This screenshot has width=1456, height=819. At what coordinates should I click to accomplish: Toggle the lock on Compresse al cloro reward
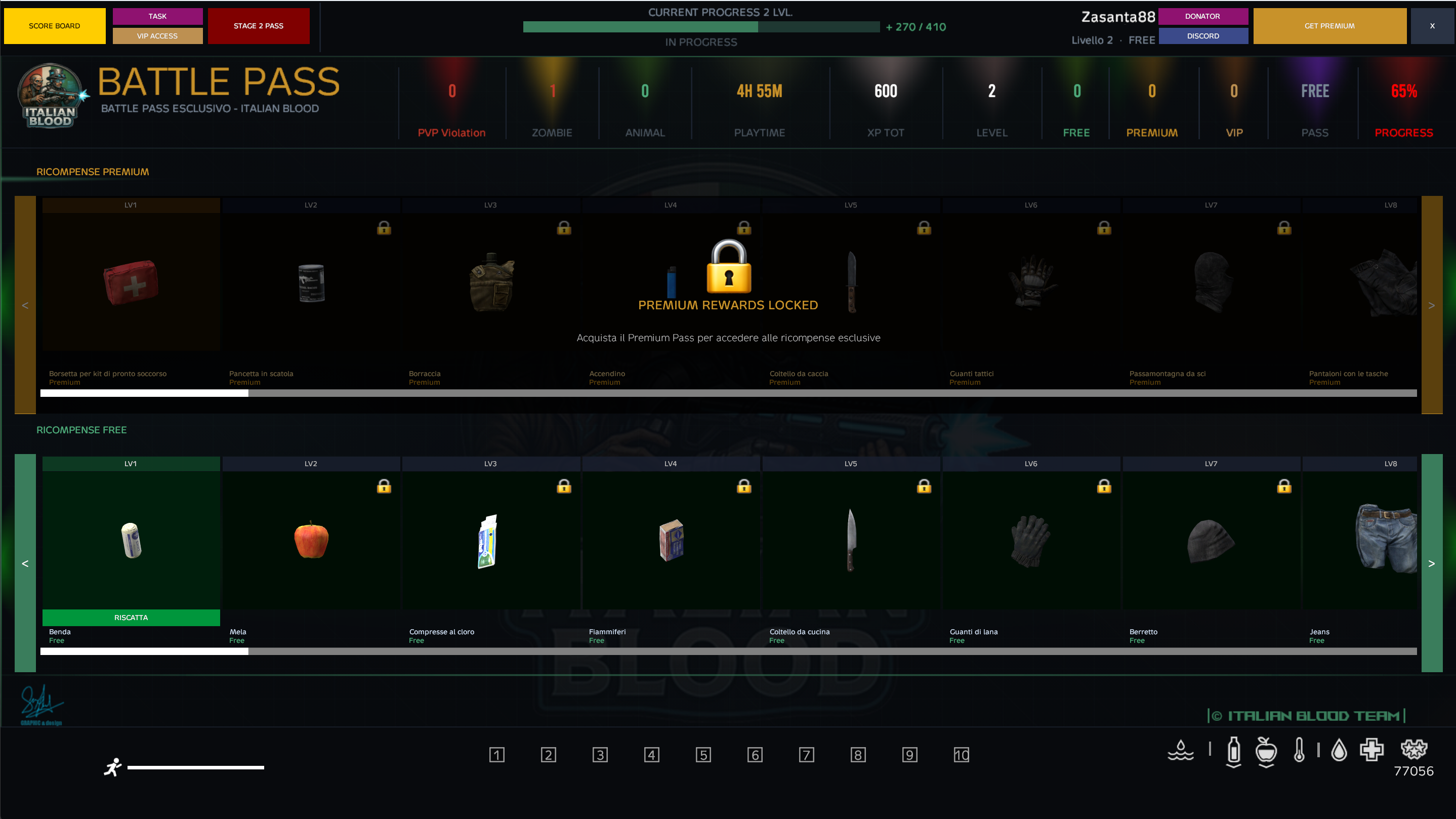(563, 486)
